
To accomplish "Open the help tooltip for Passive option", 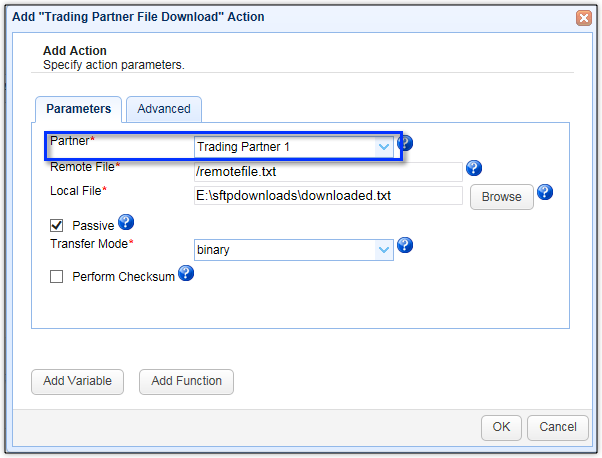I will tap(126, 222).
